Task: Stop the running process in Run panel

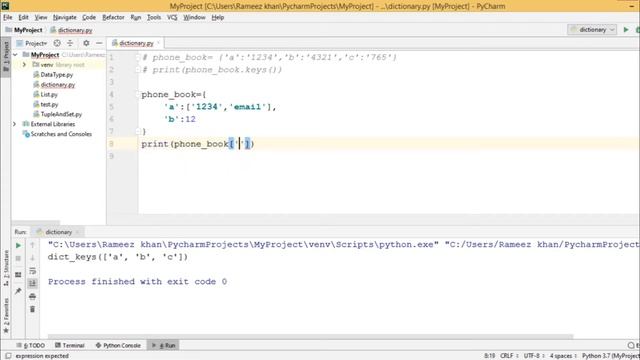Action: click(18, 258)
